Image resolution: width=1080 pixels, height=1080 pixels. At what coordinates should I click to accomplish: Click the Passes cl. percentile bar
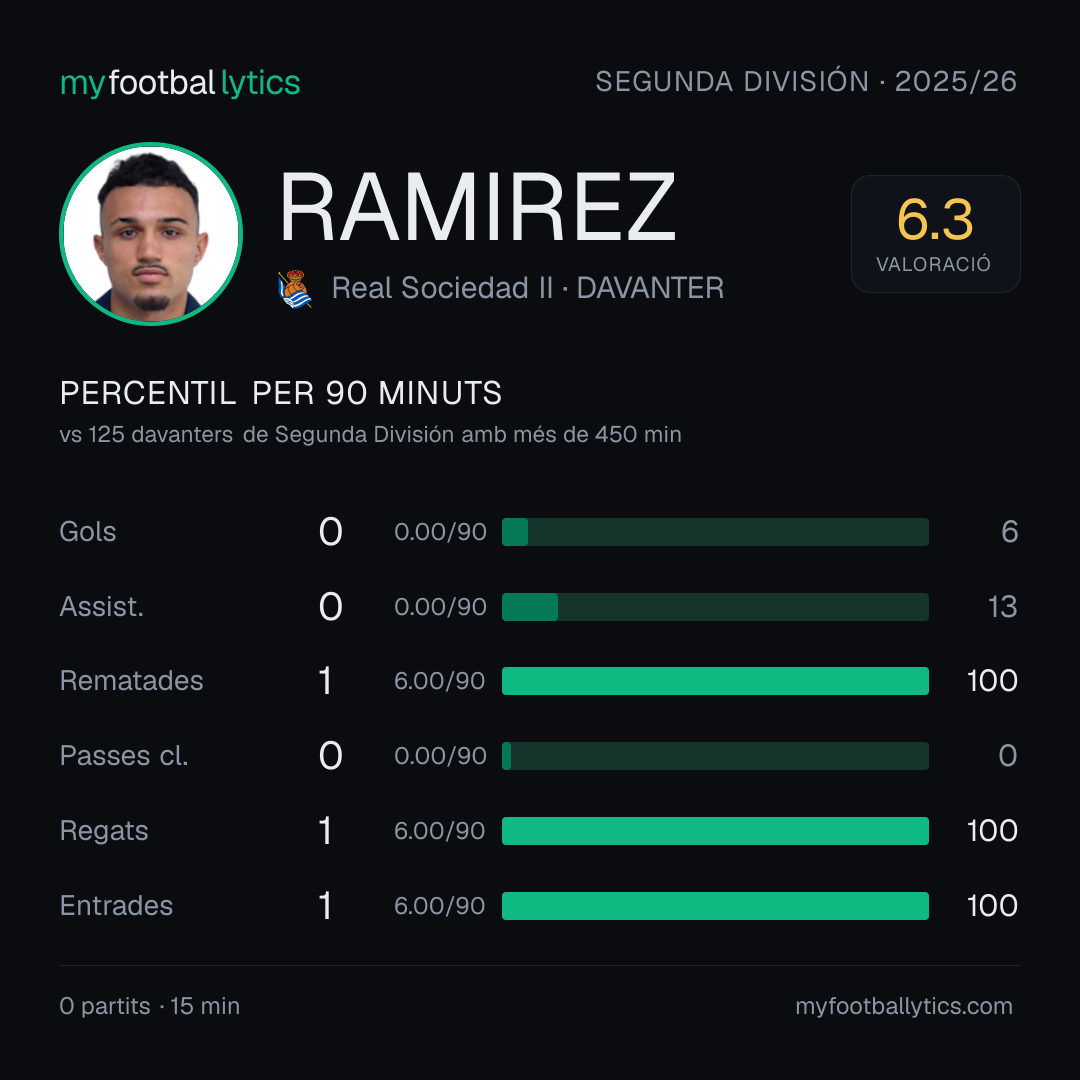pyautogui.click(x=715, y=756)
